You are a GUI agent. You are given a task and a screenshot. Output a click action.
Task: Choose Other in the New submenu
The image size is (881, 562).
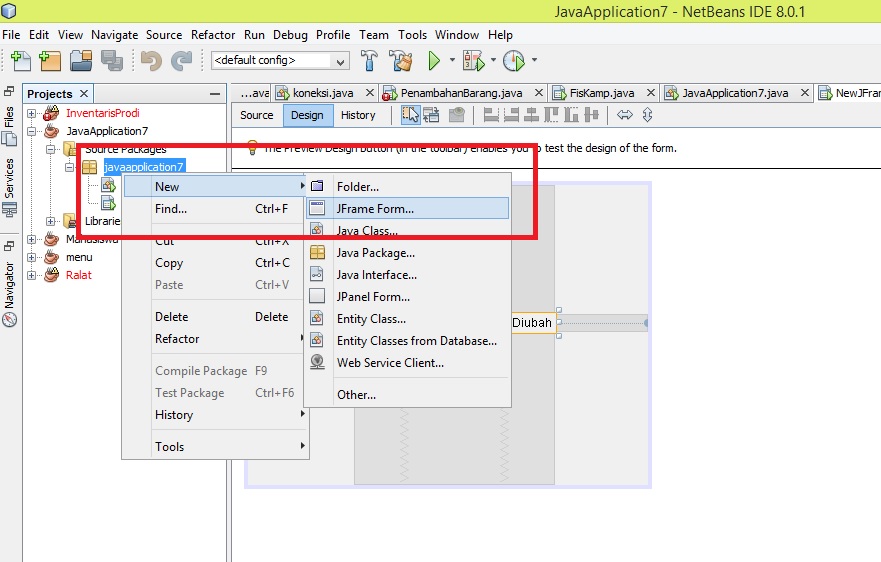click(407, 395)
